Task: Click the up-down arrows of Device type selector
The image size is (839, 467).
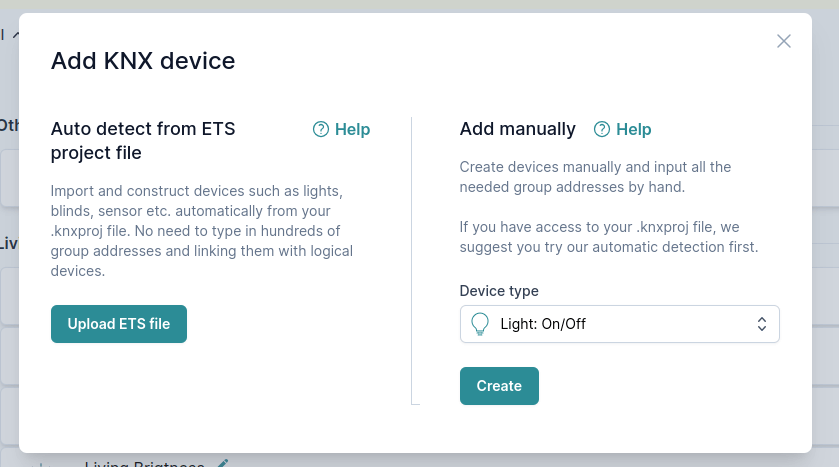Action: pyautogui.click(x=762, y=324)
